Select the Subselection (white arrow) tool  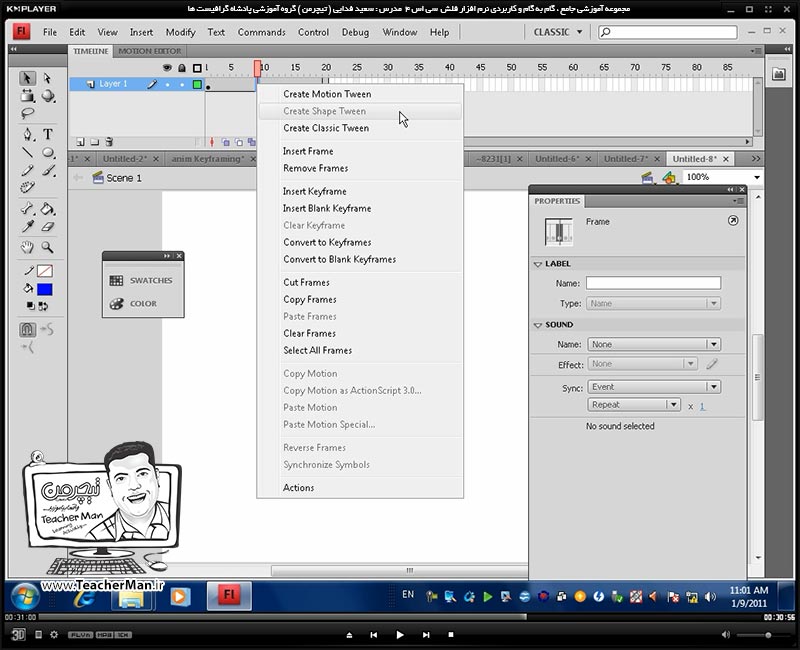point(47,78)
